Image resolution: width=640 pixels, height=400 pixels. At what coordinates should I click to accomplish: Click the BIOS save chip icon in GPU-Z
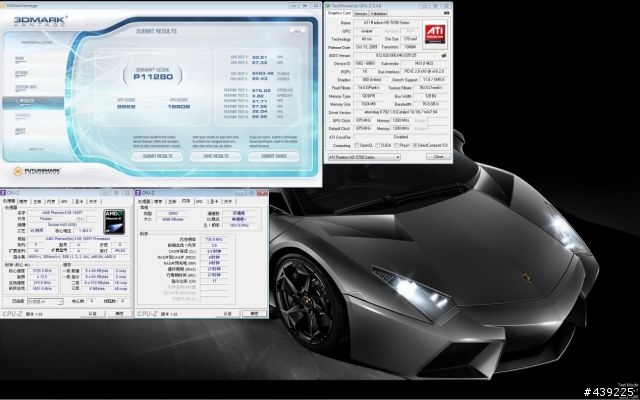pos(444,55)
